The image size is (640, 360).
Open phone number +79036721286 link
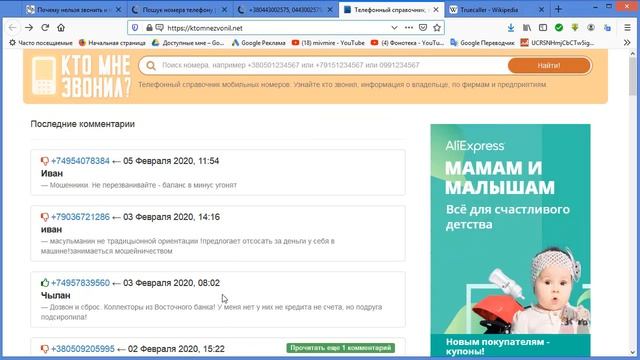pos(80,217)
